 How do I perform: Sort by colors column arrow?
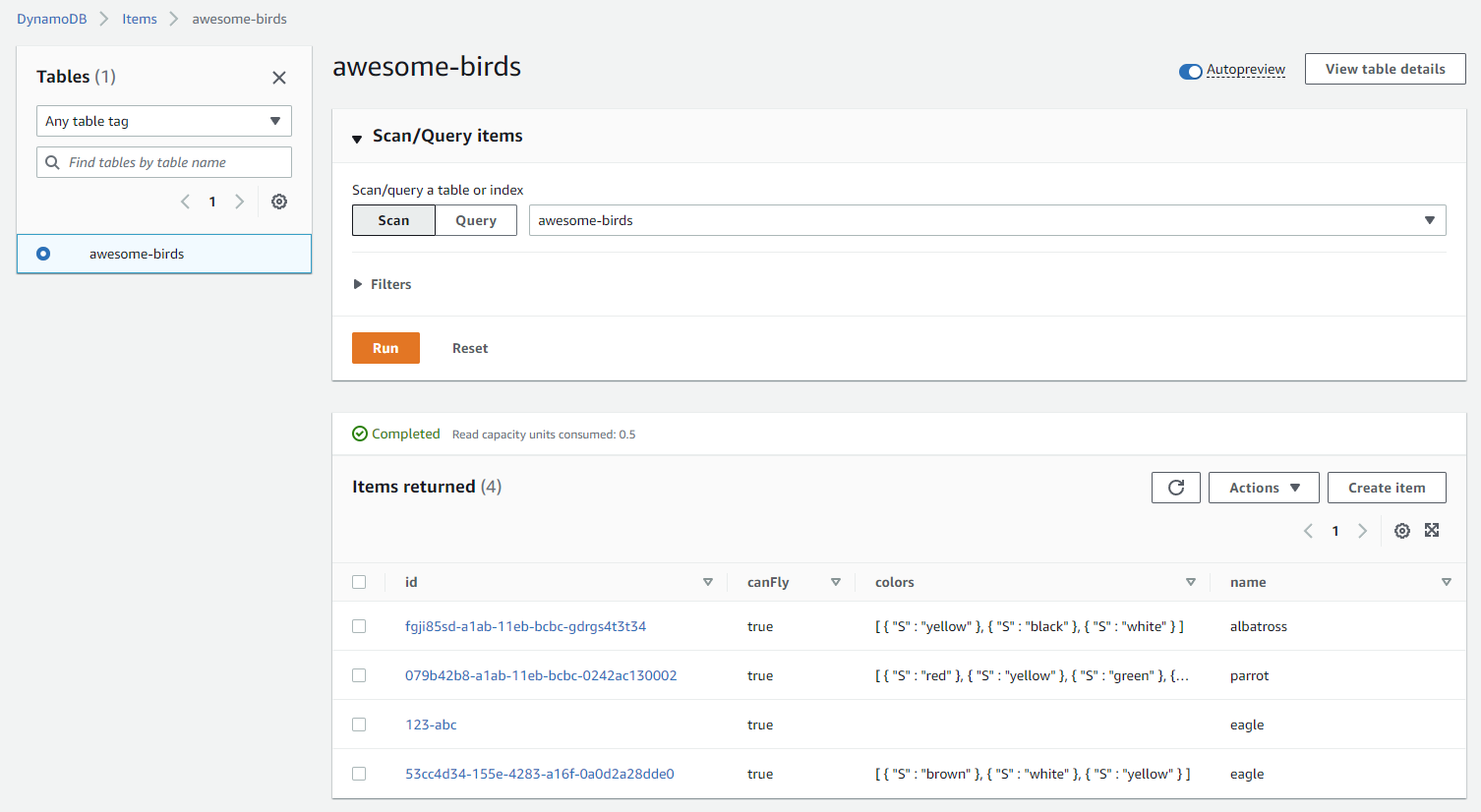click(x=1191, y=582)
